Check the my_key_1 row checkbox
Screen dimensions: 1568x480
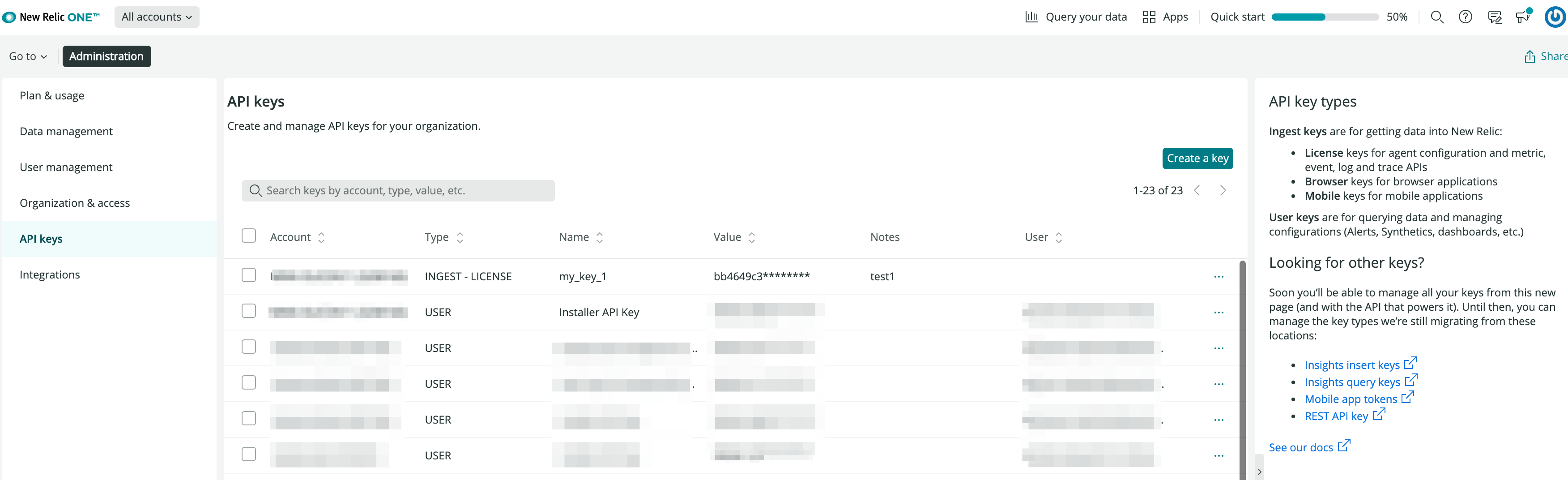tap(248, 275)
